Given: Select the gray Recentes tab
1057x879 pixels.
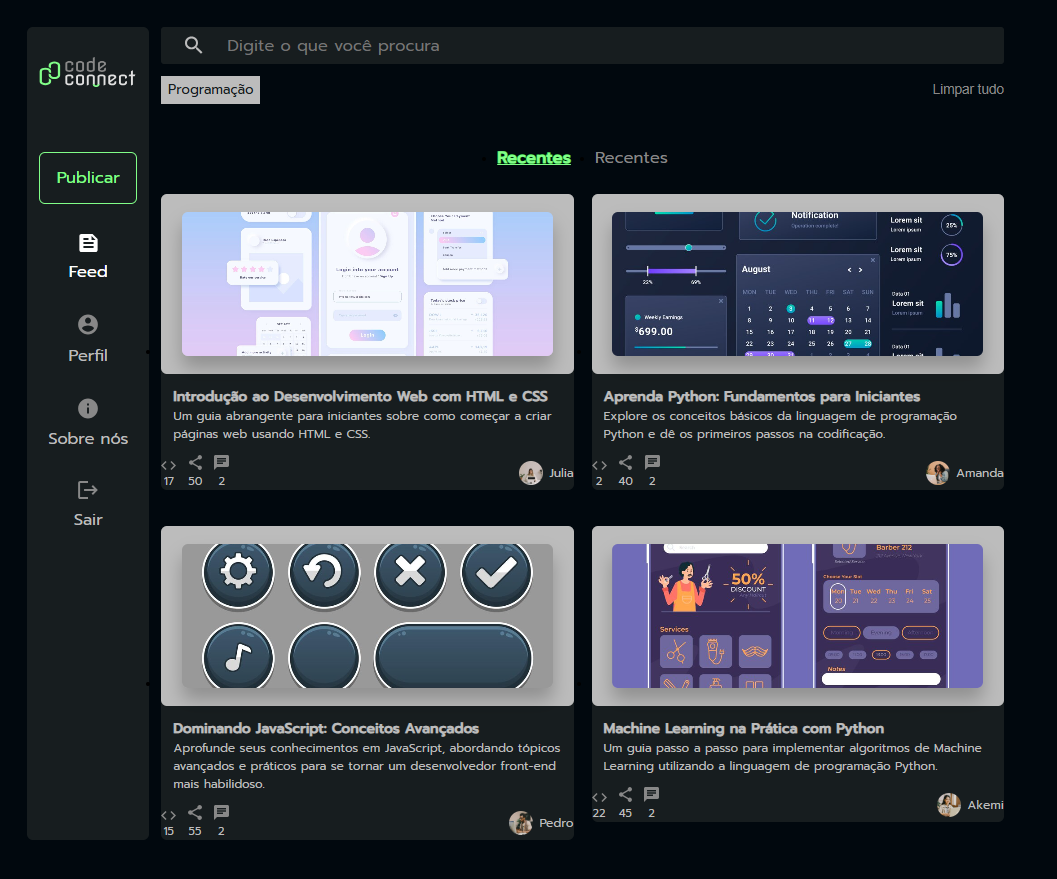Looking at the screenshot, I should [631, 158].
